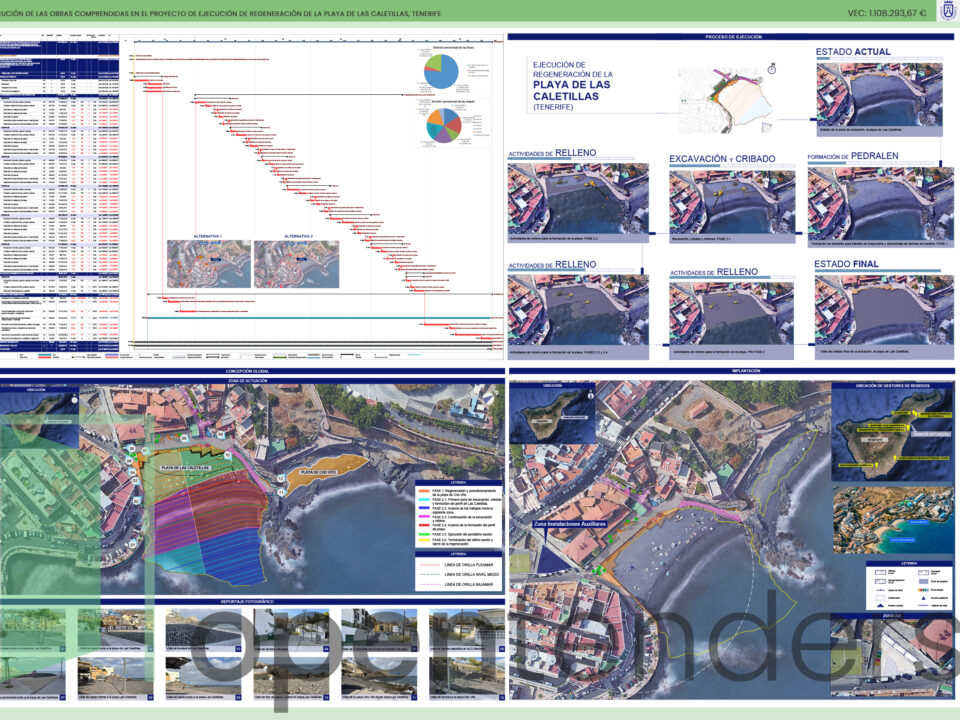Click the ESTADO ACTUAL heading
Image resolution: width=960 pixels, height=720 pixels.
(853, 52)
